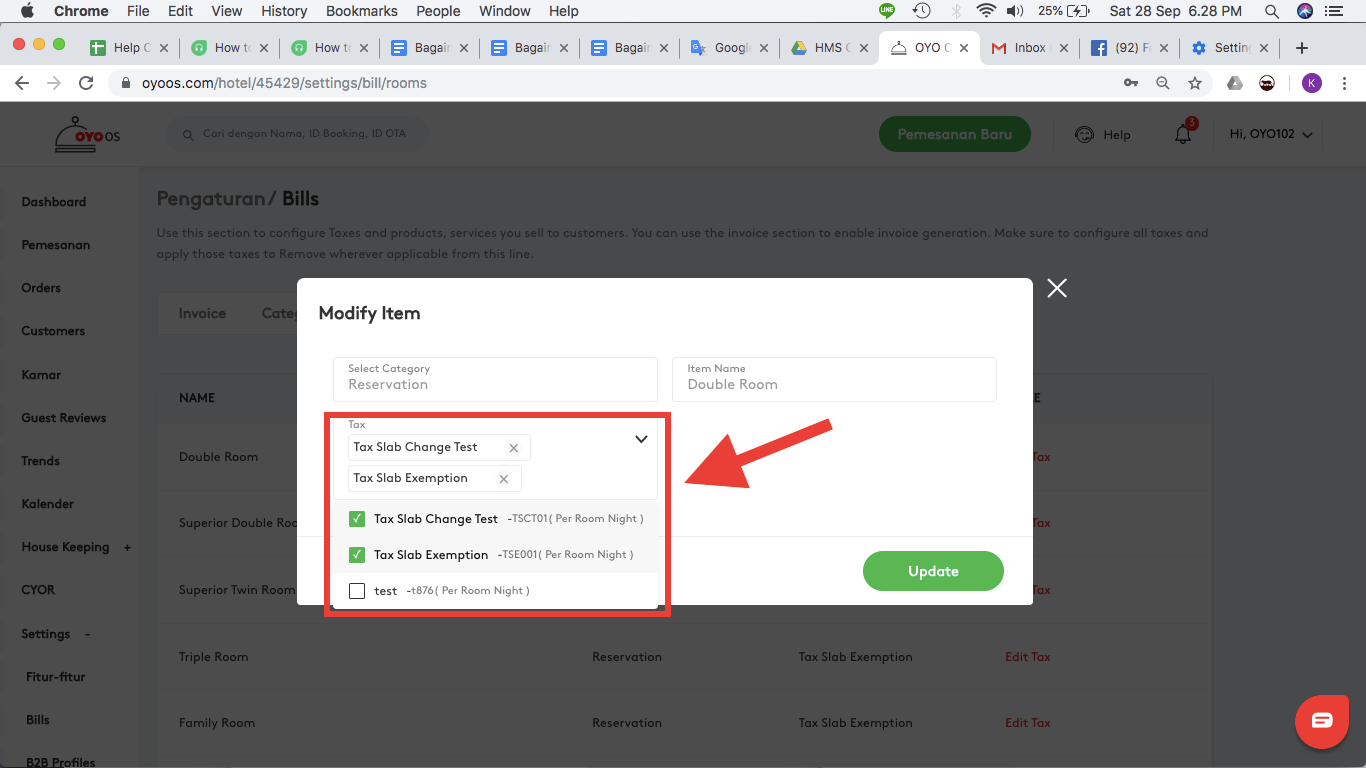Open the chat support widget
Viewport: 1366px width, 768px height.
coord(1322,720)
